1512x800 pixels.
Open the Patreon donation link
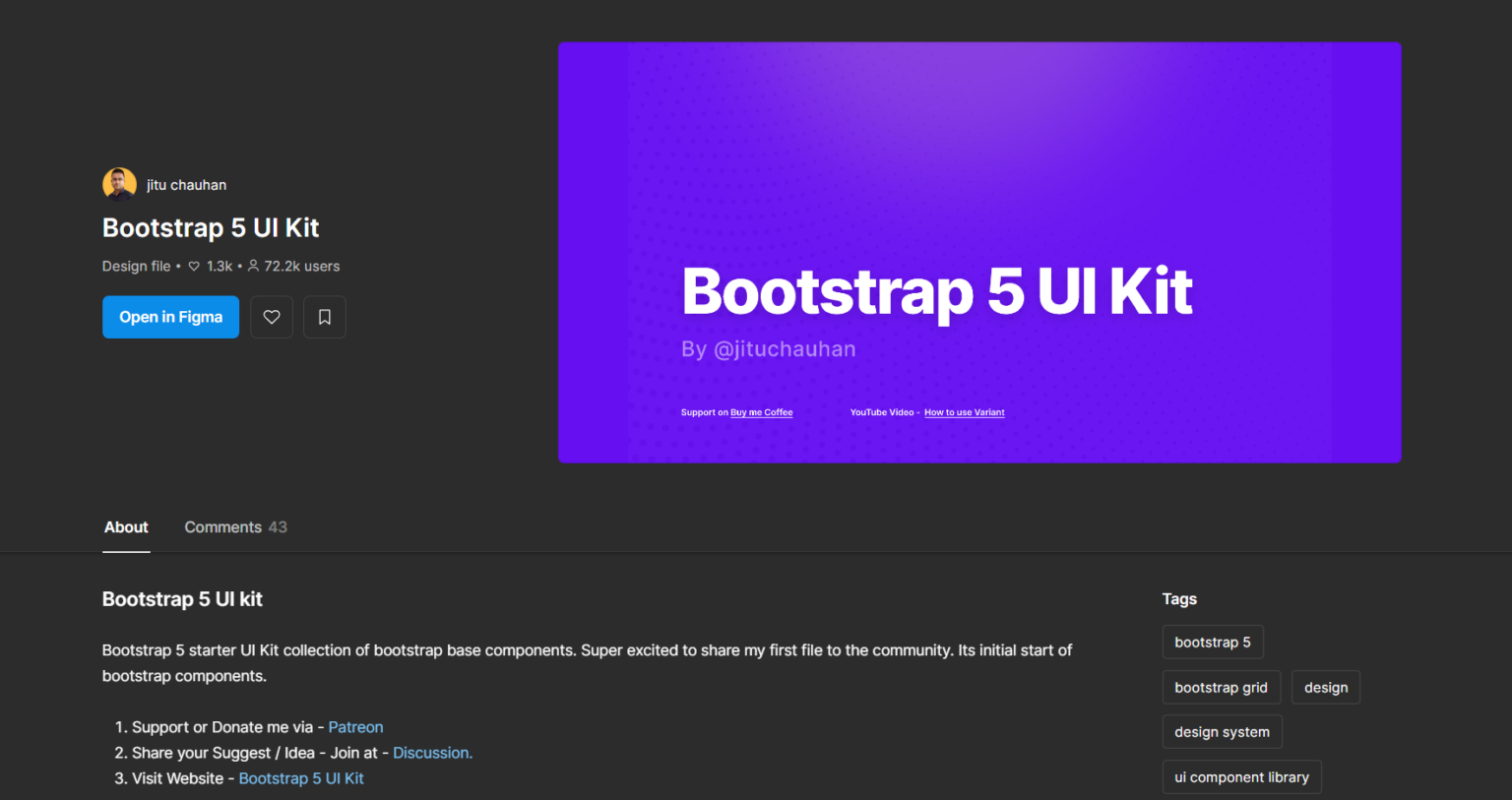click(355, 726)
